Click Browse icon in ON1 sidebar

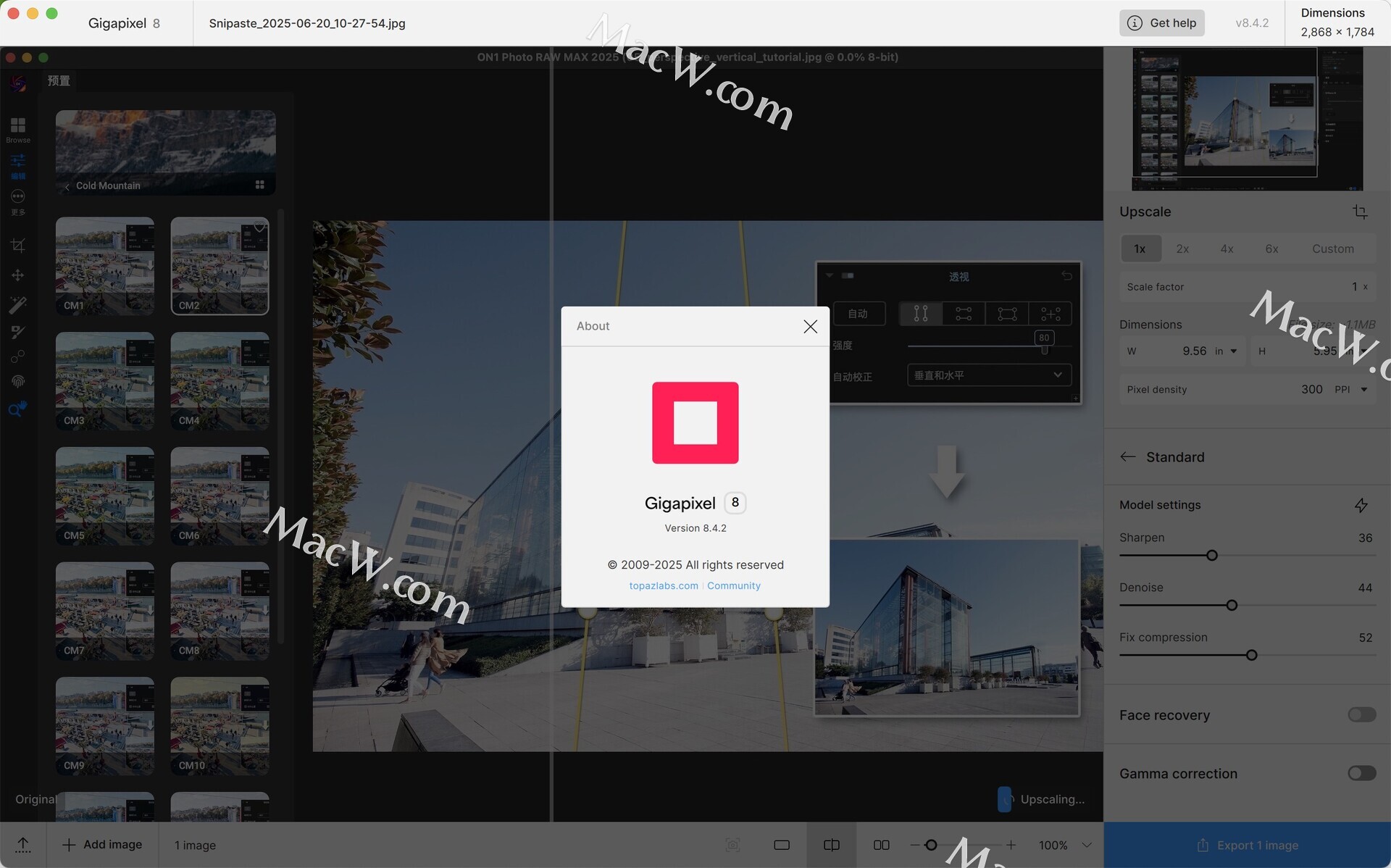click(18, 130)
